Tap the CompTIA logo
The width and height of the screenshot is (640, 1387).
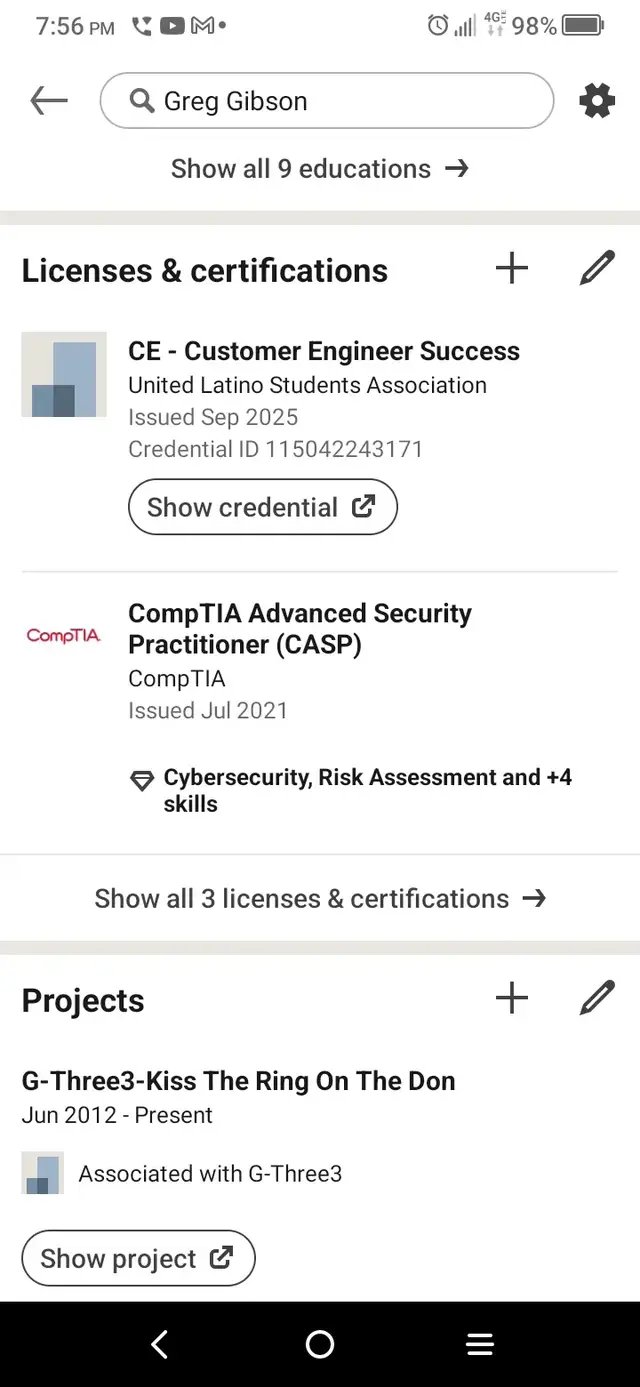coord(64,635)
